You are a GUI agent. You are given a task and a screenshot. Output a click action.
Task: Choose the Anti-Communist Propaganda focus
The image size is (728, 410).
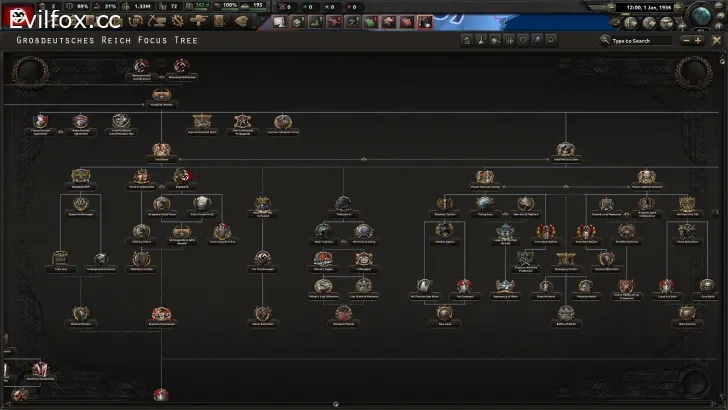242,121
